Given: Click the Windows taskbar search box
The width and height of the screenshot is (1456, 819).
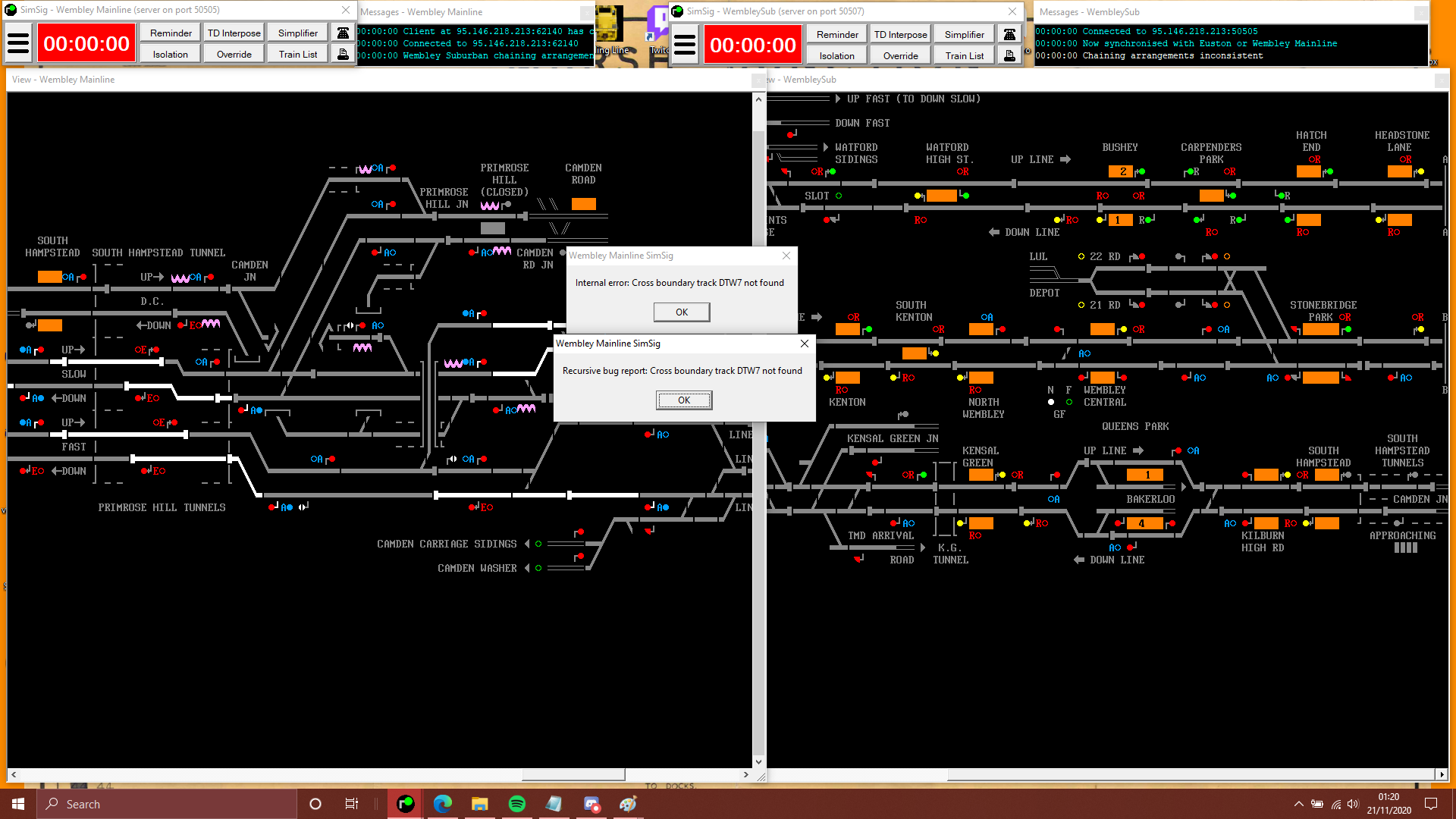Looking at the screenshot, I should click(167, 804).
